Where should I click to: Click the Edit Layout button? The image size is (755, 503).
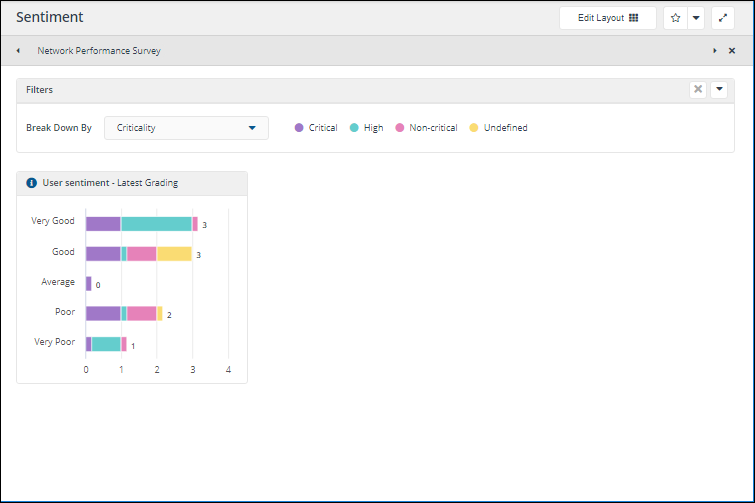pos(608,18)
